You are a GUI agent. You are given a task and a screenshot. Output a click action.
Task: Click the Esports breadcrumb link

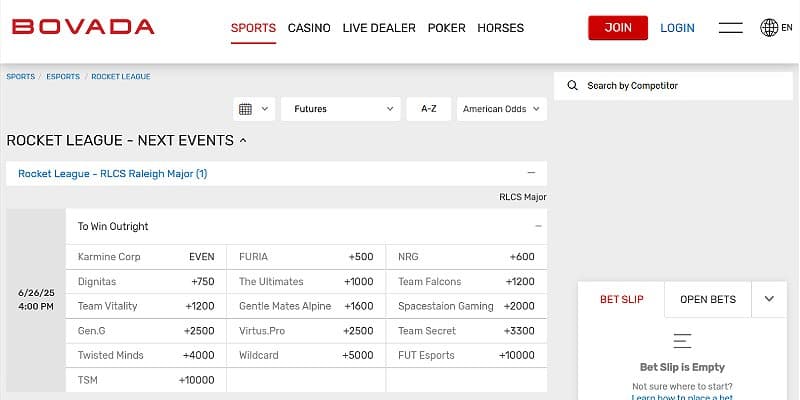(x=62, y=76)
